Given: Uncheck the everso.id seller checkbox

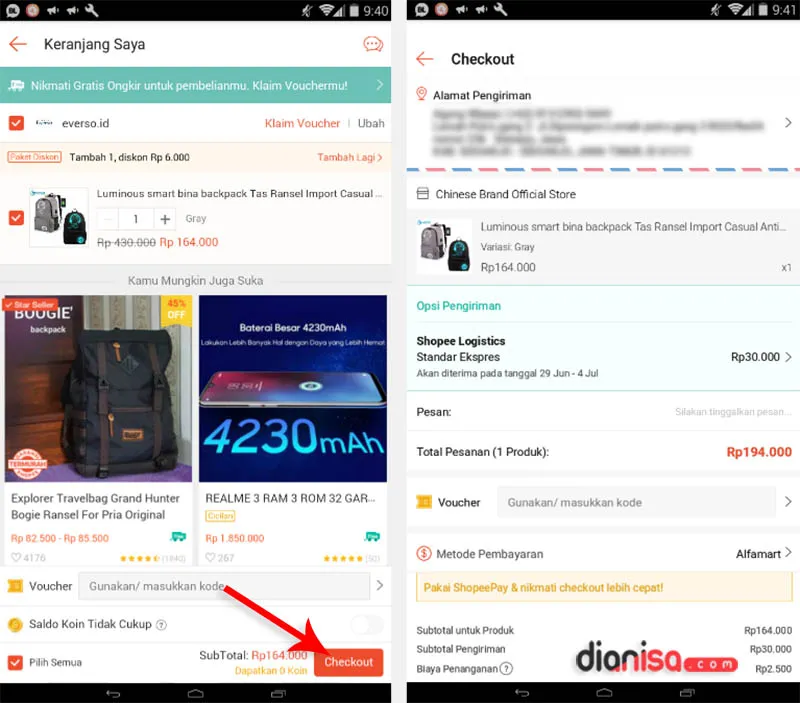Looking at the screenshot, I should [14, 124].
